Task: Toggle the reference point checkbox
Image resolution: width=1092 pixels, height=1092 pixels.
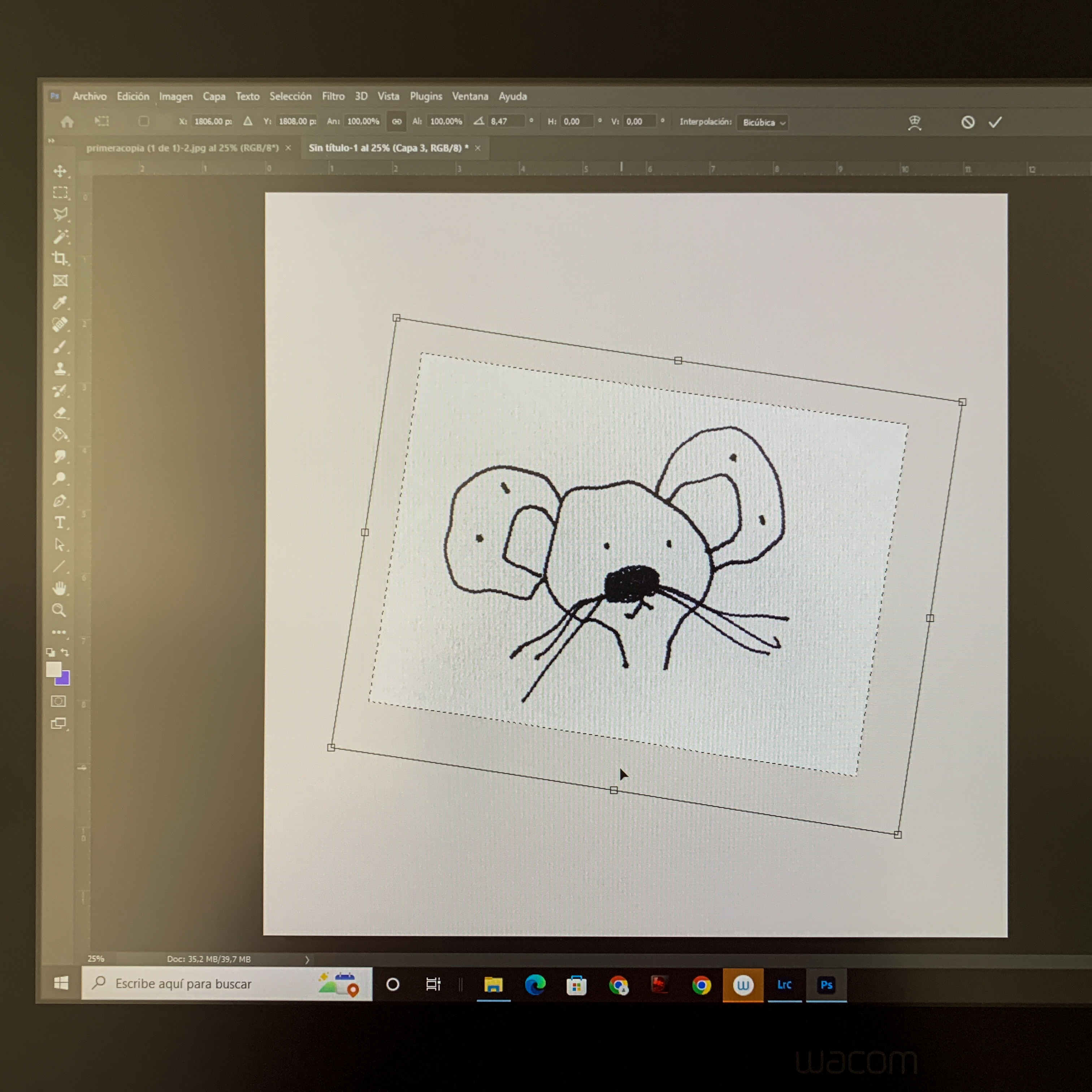Action: click(x=144, y=121)
